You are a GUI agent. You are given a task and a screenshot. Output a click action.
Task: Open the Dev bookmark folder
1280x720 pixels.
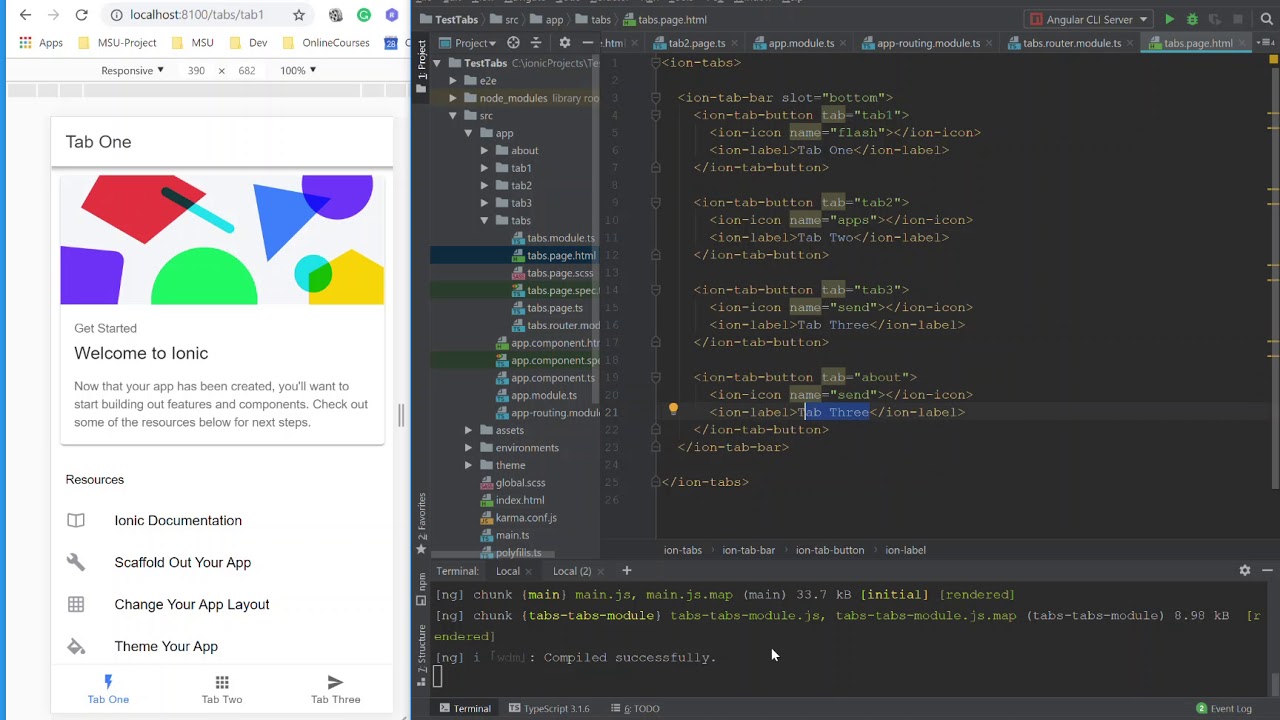click(248, 43)
